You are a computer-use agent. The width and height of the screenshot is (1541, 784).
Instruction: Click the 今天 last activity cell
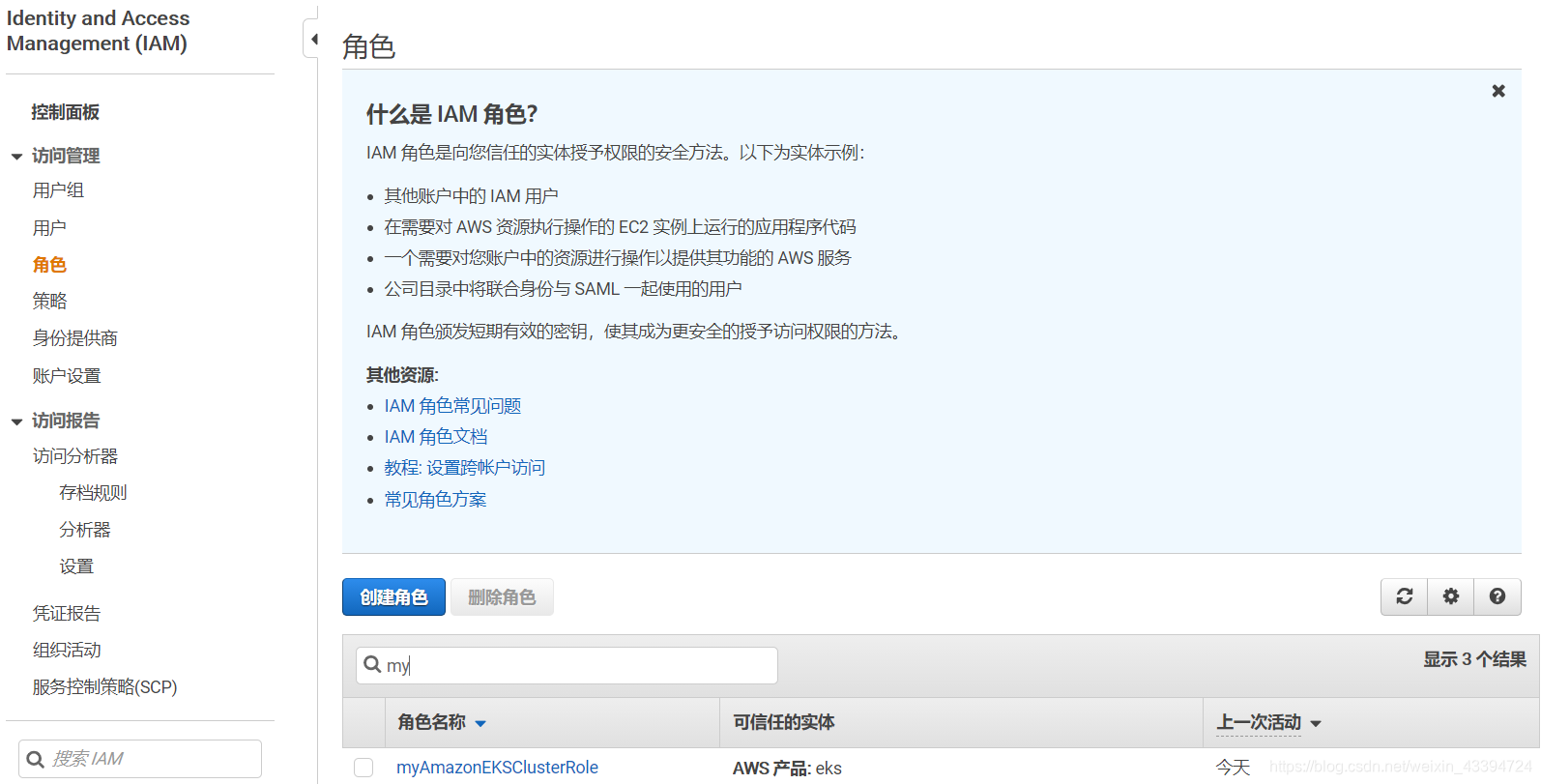1233,768
